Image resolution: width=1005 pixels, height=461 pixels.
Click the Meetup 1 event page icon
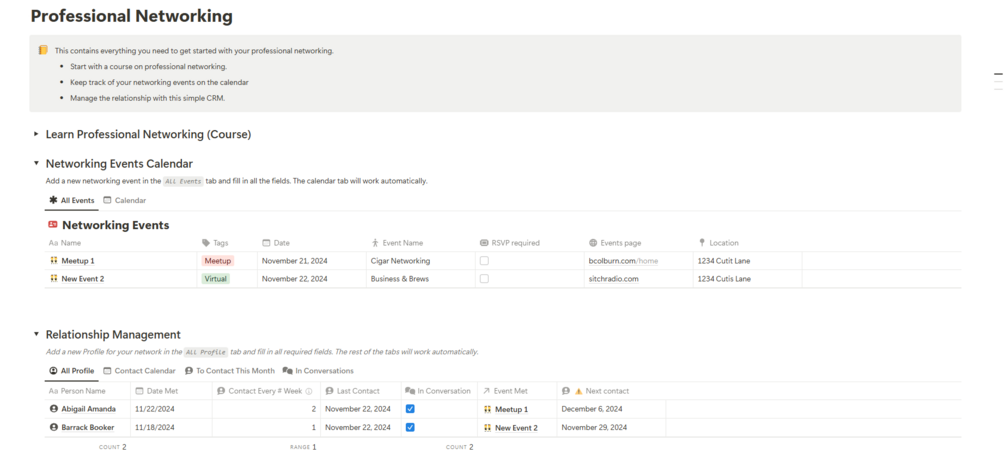coord(54,261)
